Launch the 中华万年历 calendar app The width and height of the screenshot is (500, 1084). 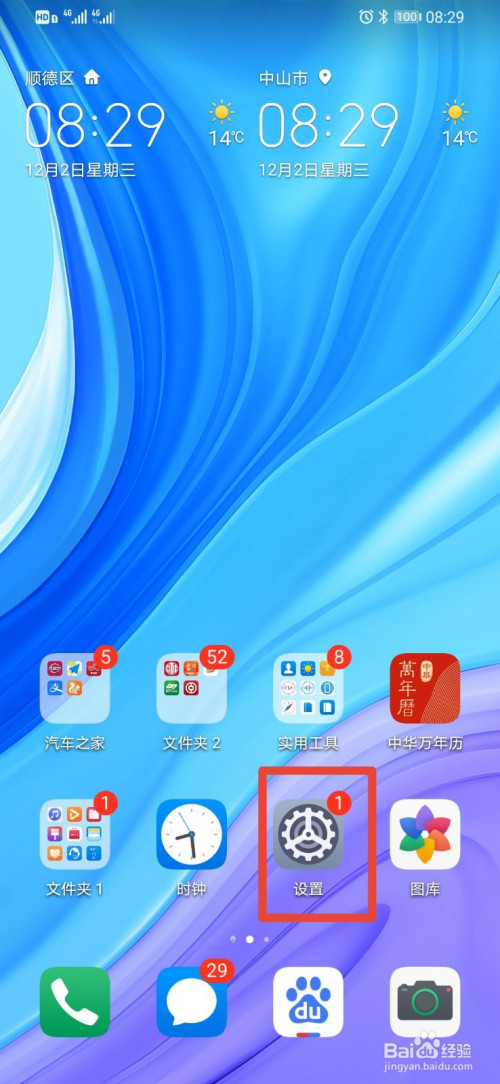(x=425, y=688)
